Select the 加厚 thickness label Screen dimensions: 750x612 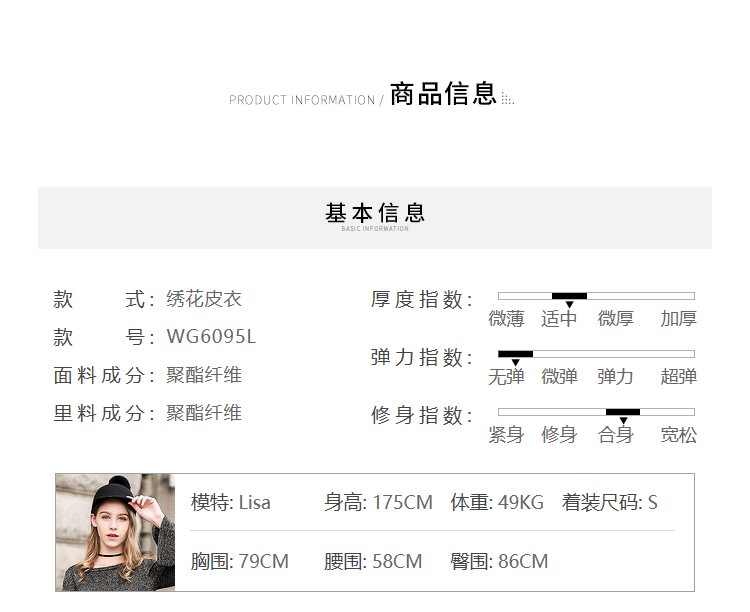(x=678, y=319)
